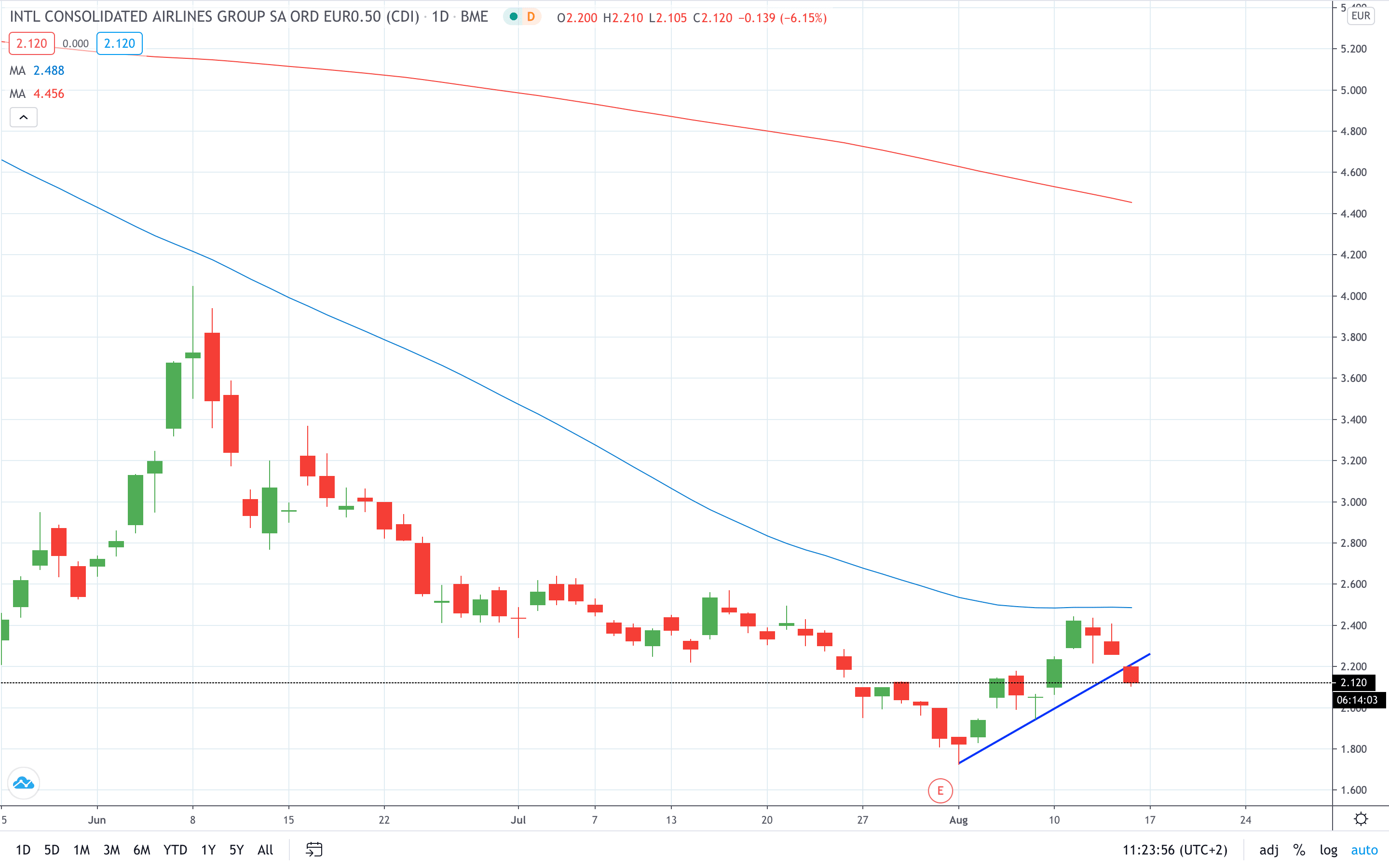Image resolution: width=1389 pixels, height=868 pixels.
Task: Click the TradingView cloud logo icon
Action: click(x=24, y=783)
